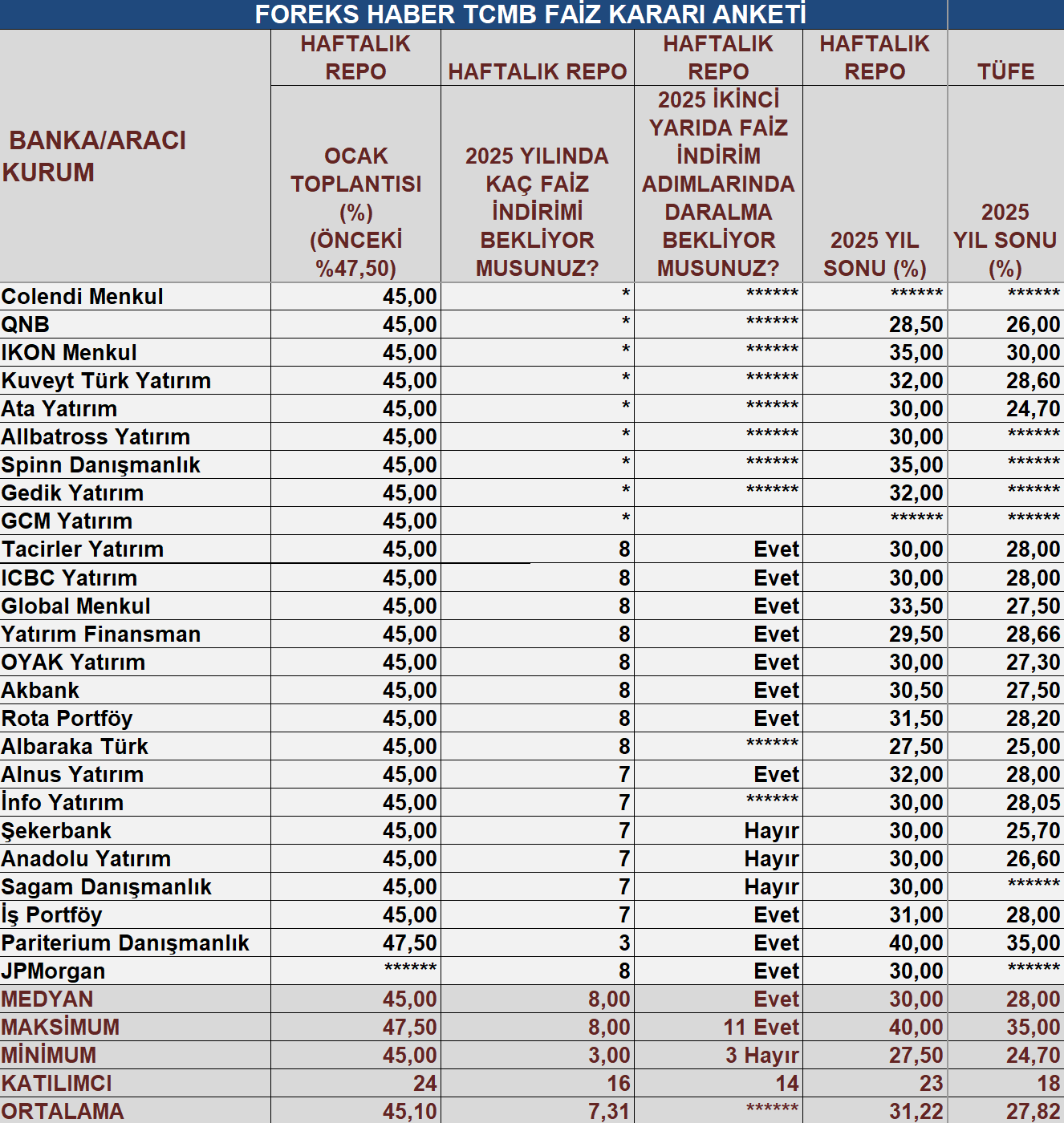This screenshot has height=1123, width=1064.
Task: Click the FOREKS HABER TCMB survey title
Action: click(x=530, y=14)
